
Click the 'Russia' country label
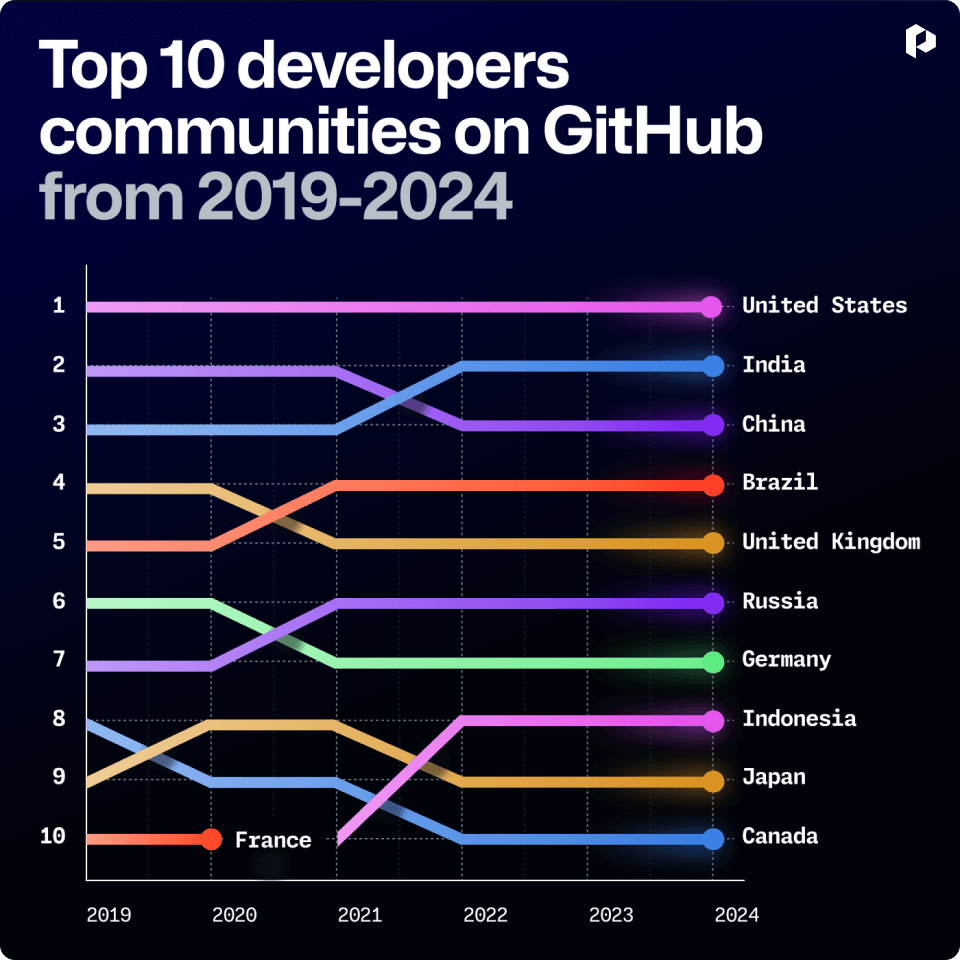point(780,601)
